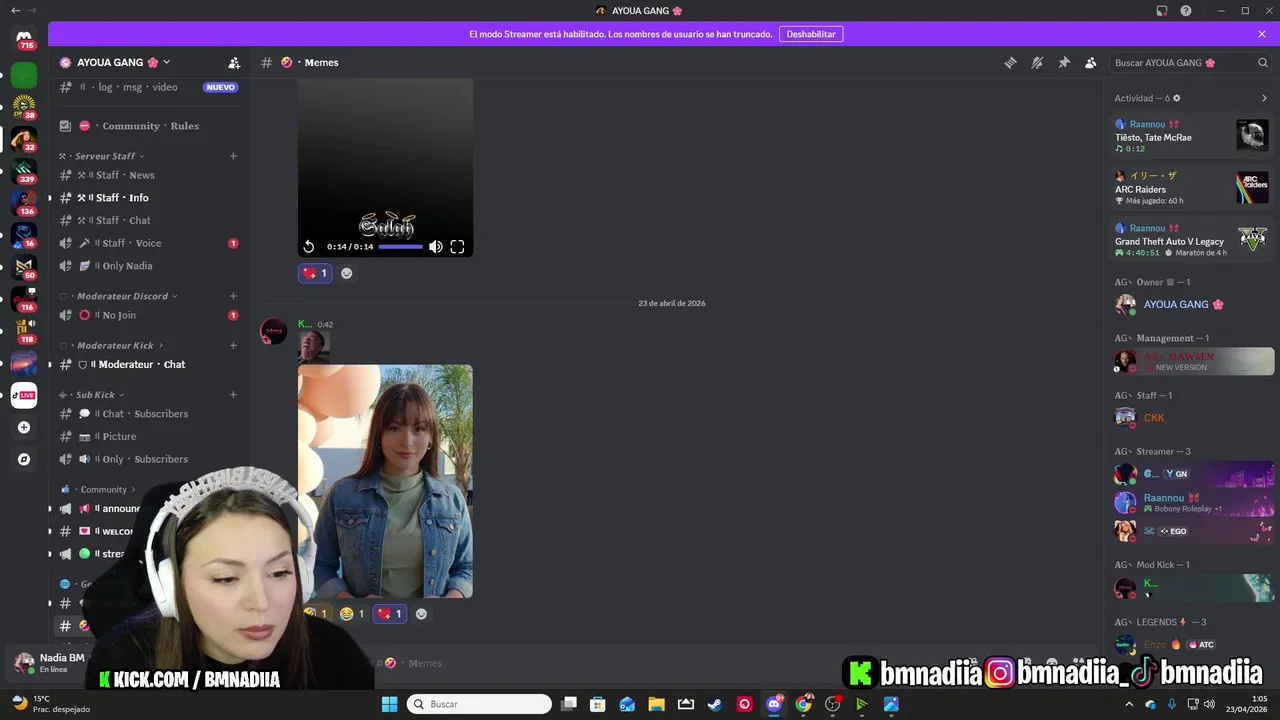Open server with 136 unread badge
Viewport: 1280px width, 720px height.
pos(24,202)
